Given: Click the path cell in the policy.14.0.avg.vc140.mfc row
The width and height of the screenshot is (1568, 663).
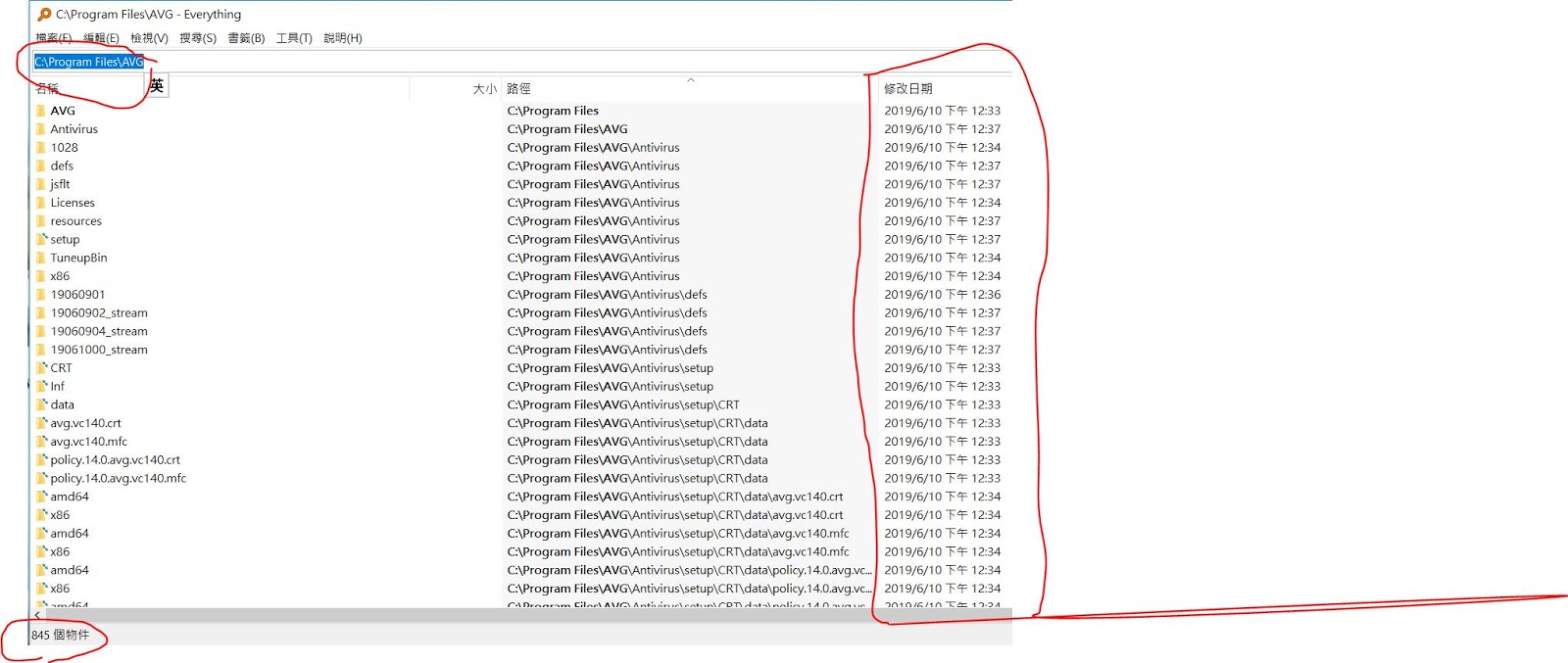Looking at the screenshot, I should coord(637,479).
